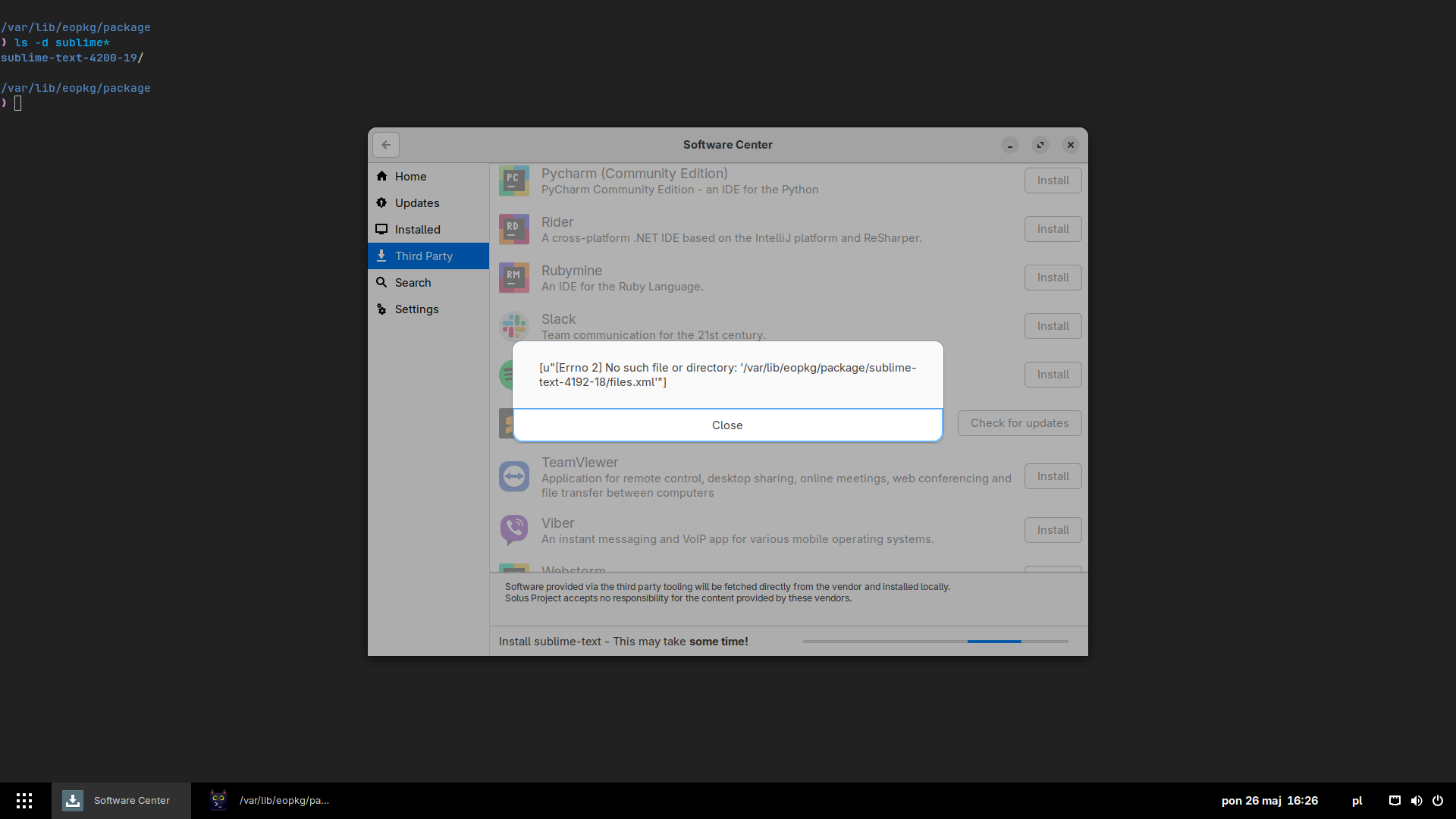Image resolution: width=1456 pixels, height=819 pixels.
Task: Click the third party disclaimer text
Action: (x=727, y=592)
